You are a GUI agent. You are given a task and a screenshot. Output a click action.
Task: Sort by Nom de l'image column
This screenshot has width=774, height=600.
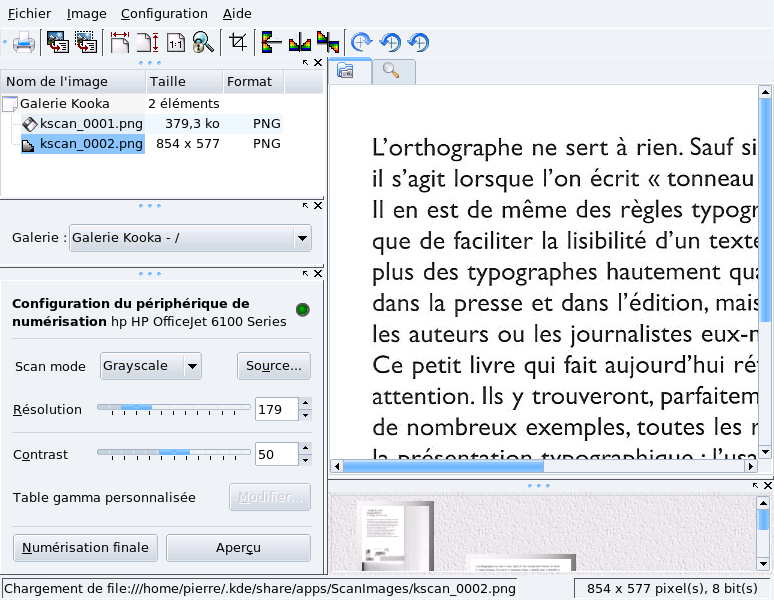click(73, 82)
